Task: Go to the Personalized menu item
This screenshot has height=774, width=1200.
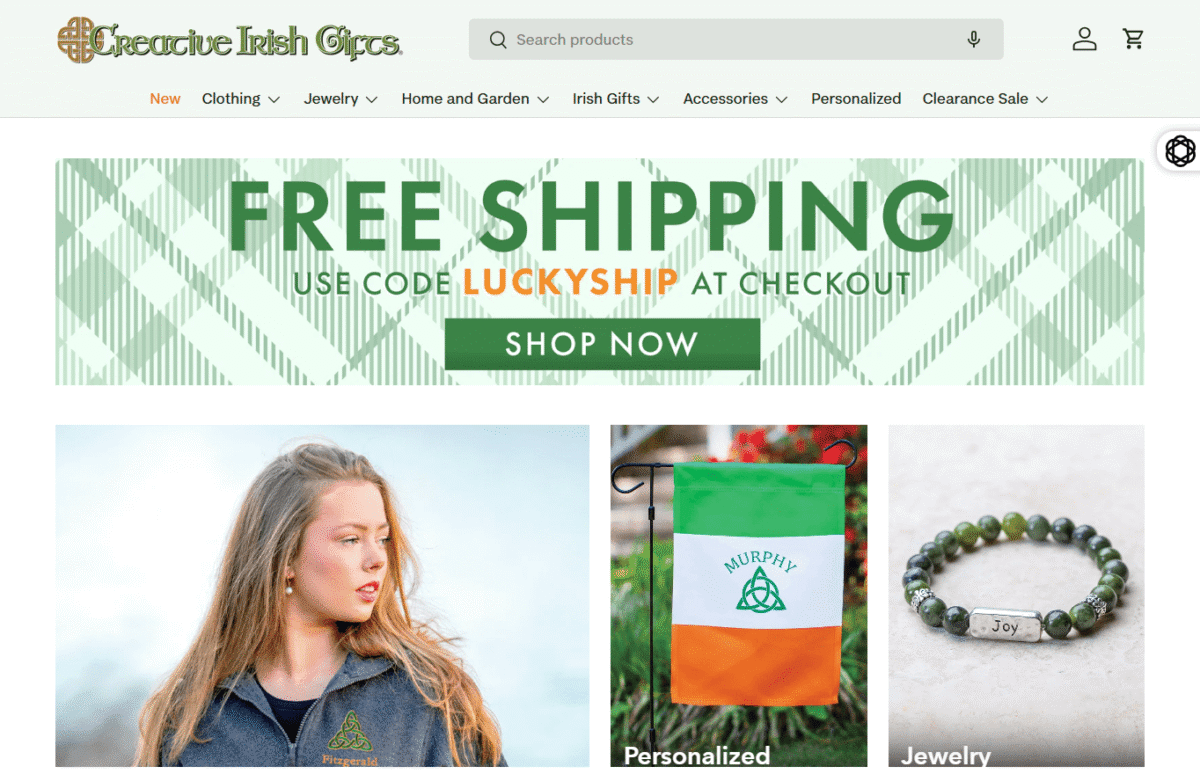Action: tap(856, 99)
